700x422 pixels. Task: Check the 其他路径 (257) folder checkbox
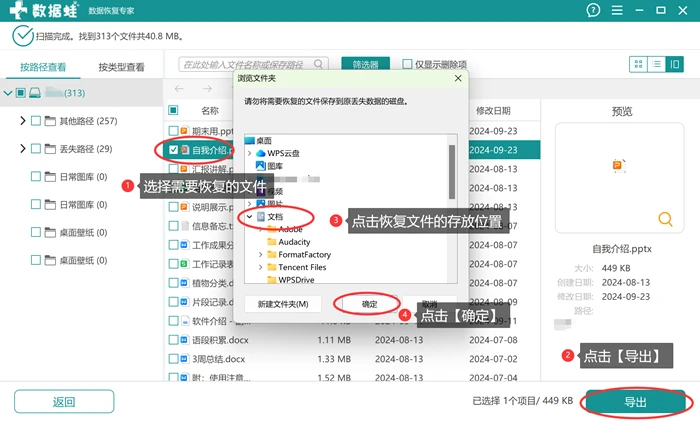click(36, 121)
